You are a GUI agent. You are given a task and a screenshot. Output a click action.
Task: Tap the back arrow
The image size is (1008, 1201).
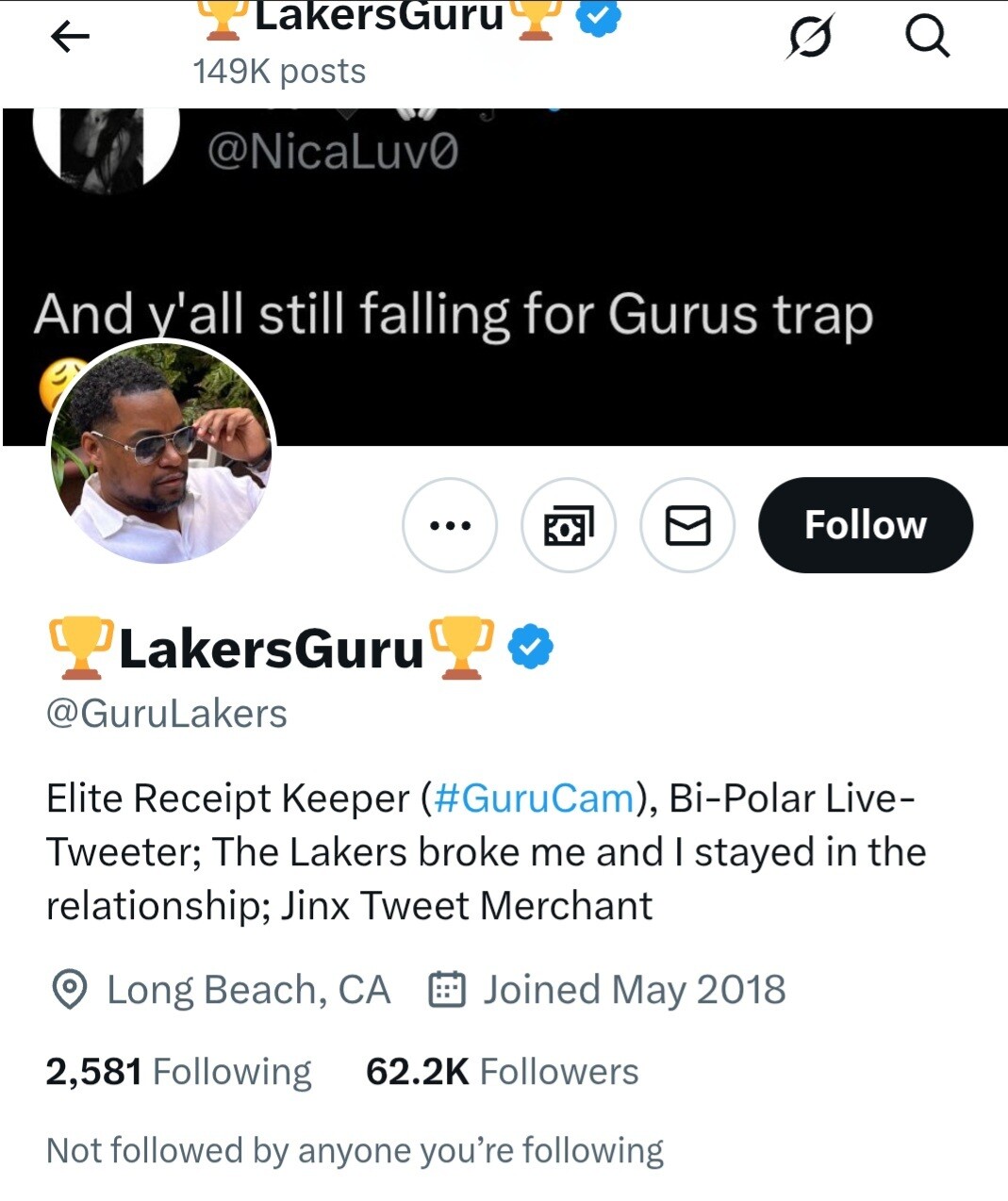[70, 38]
